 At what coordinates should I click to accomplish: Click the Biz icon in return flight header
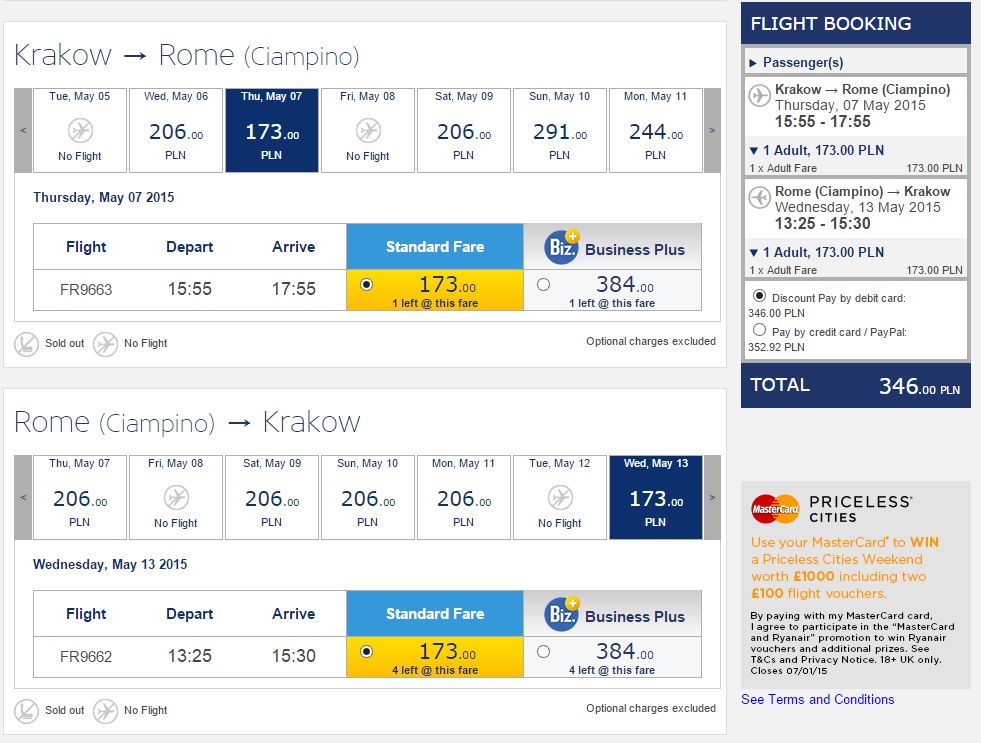coord(562,614)
